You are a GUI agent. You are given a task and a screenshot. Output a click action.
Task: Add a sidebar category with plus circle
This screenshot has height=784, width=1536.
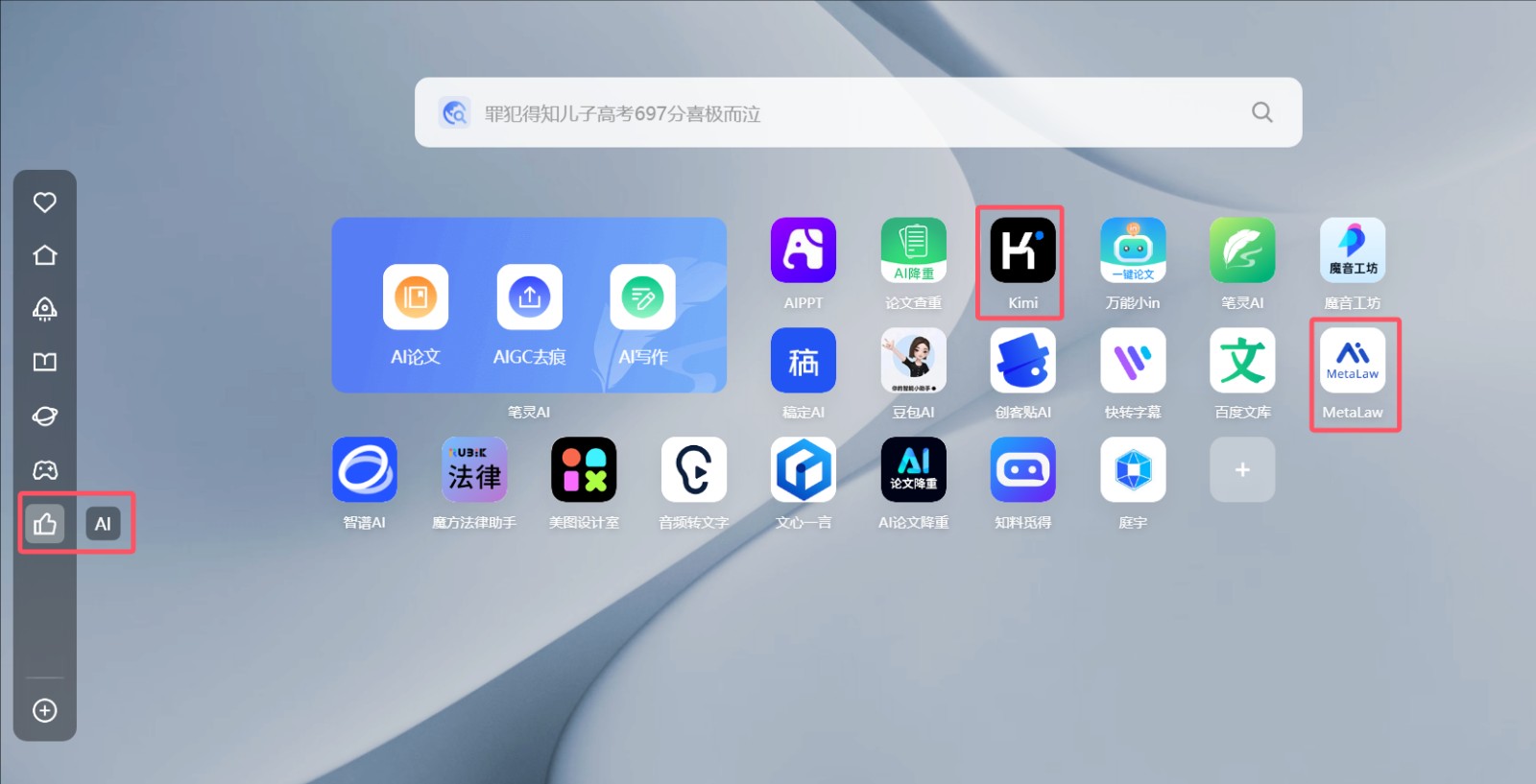pyautogui.click(x=45, y=710)
